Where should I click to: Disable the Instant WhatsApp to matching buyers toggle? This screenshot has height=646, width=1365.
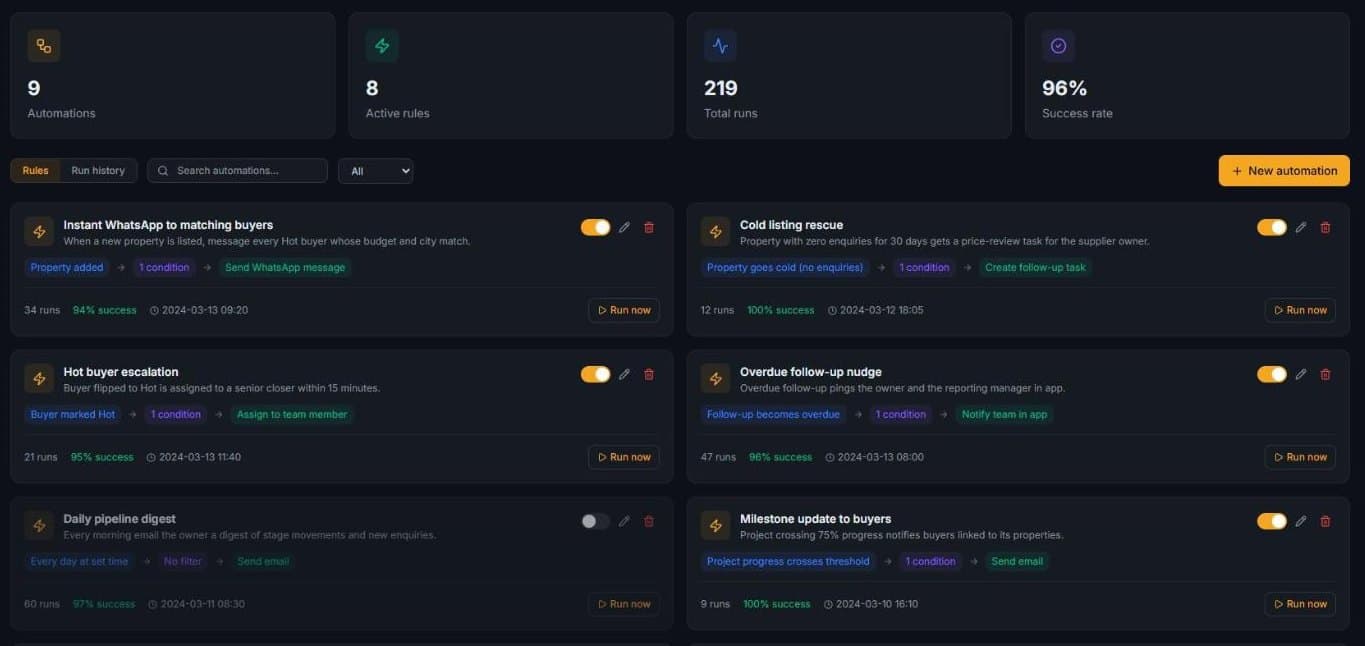point(595,227)
